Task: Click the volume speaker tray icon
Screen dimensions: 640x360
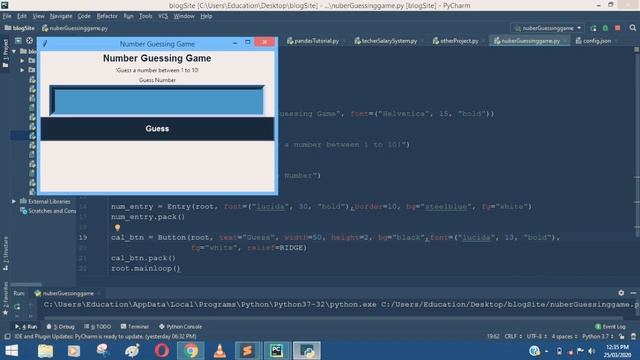Action: click(x=591, y=351)
